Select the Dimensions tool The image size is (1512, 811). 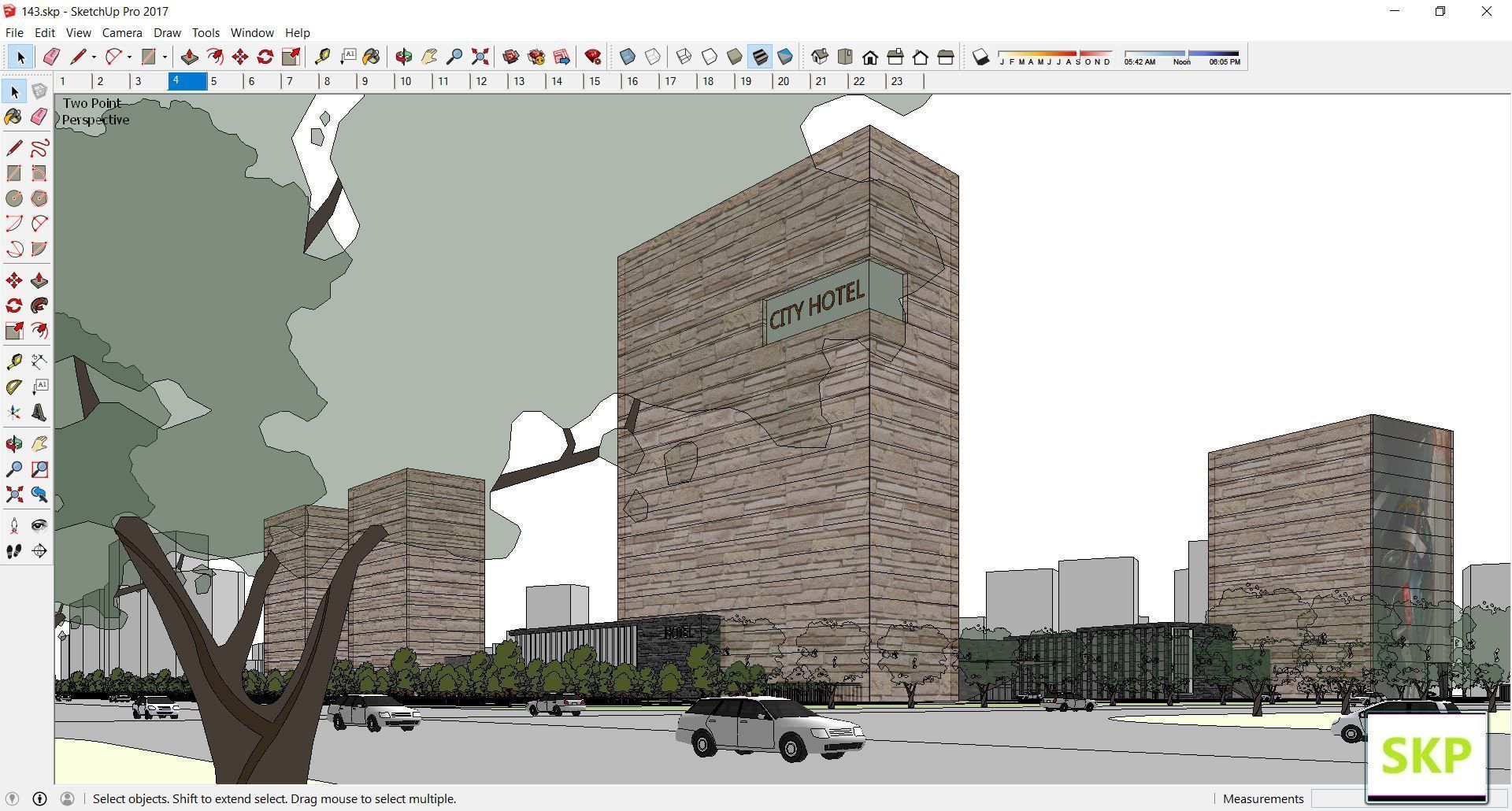[x=39, y=361]
